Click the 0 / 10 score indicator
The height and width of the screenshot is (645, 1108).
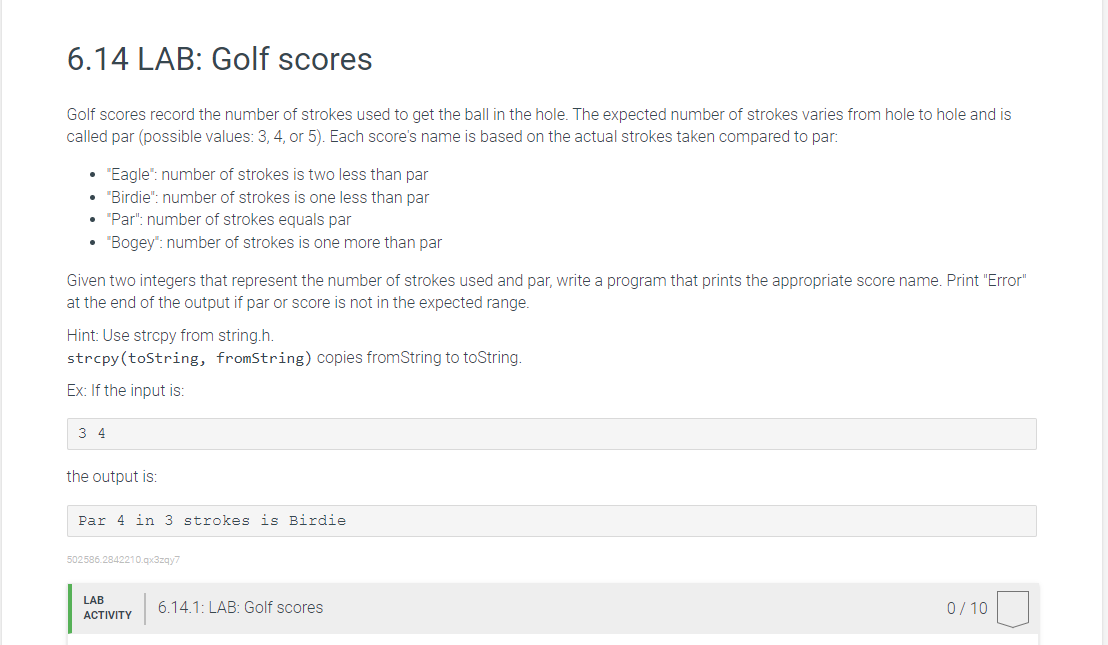(x=966, y=608)
